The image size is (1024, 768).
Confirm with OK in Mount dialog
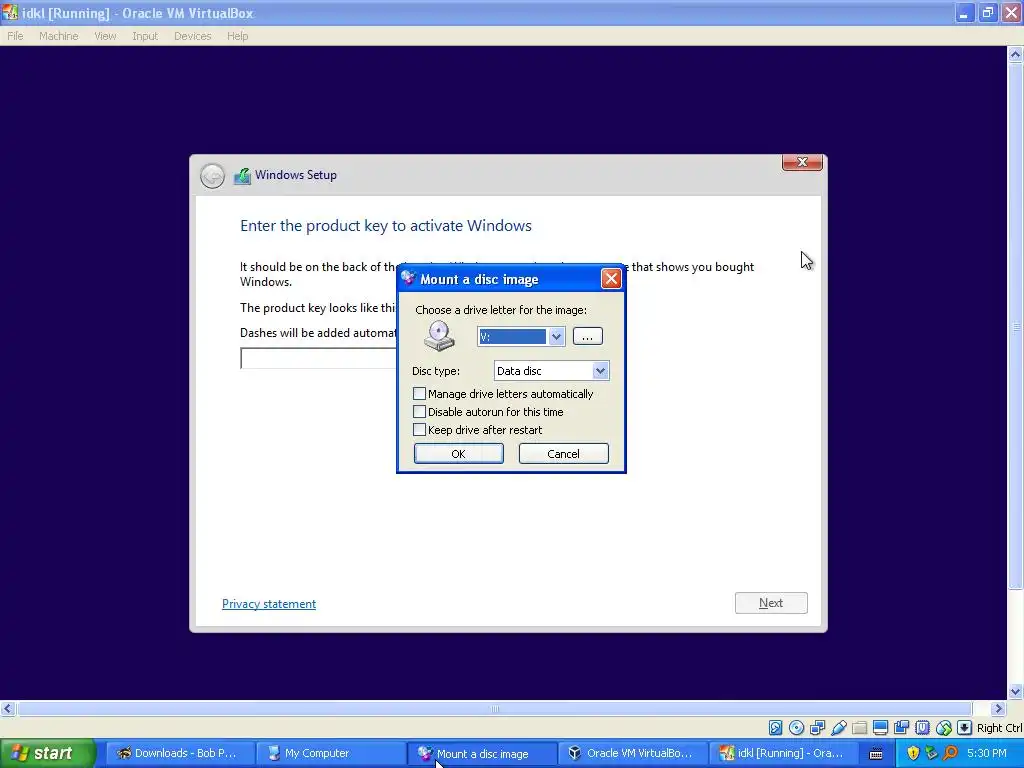(458, 454)
